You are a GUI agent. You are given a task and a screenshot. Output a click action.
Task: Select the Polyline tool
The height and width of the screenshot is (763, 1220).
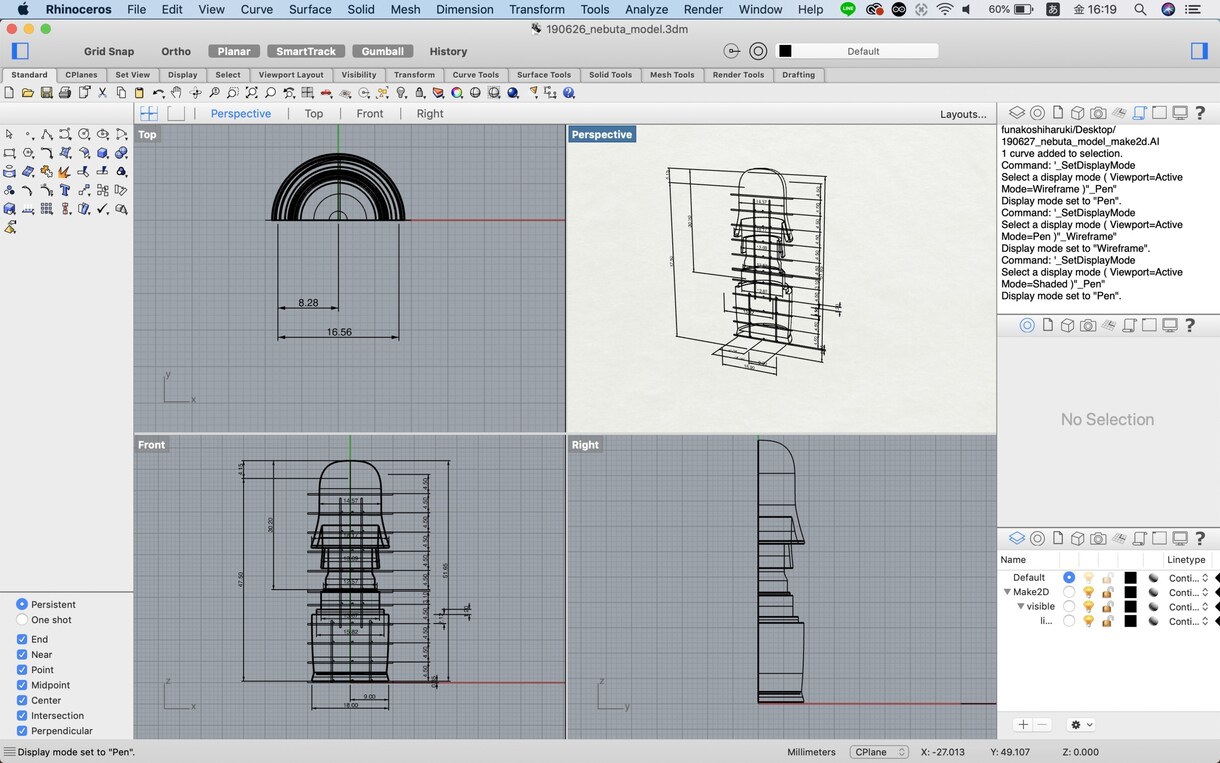47,134
